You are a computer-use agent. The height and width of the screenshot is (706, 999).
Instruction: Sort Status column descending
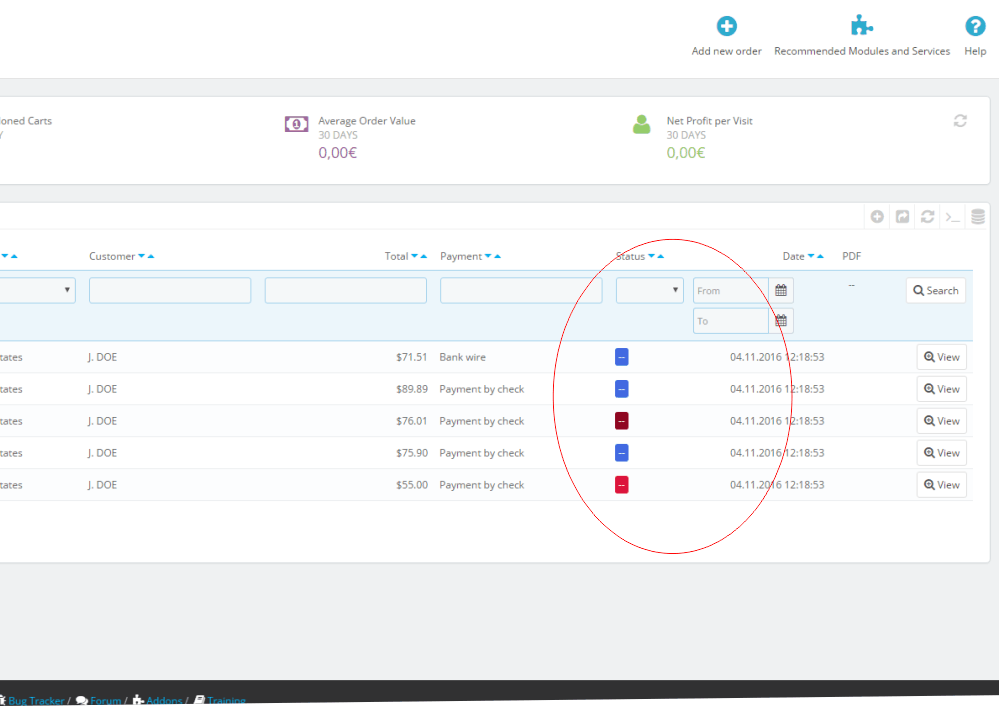coord(651,256)
